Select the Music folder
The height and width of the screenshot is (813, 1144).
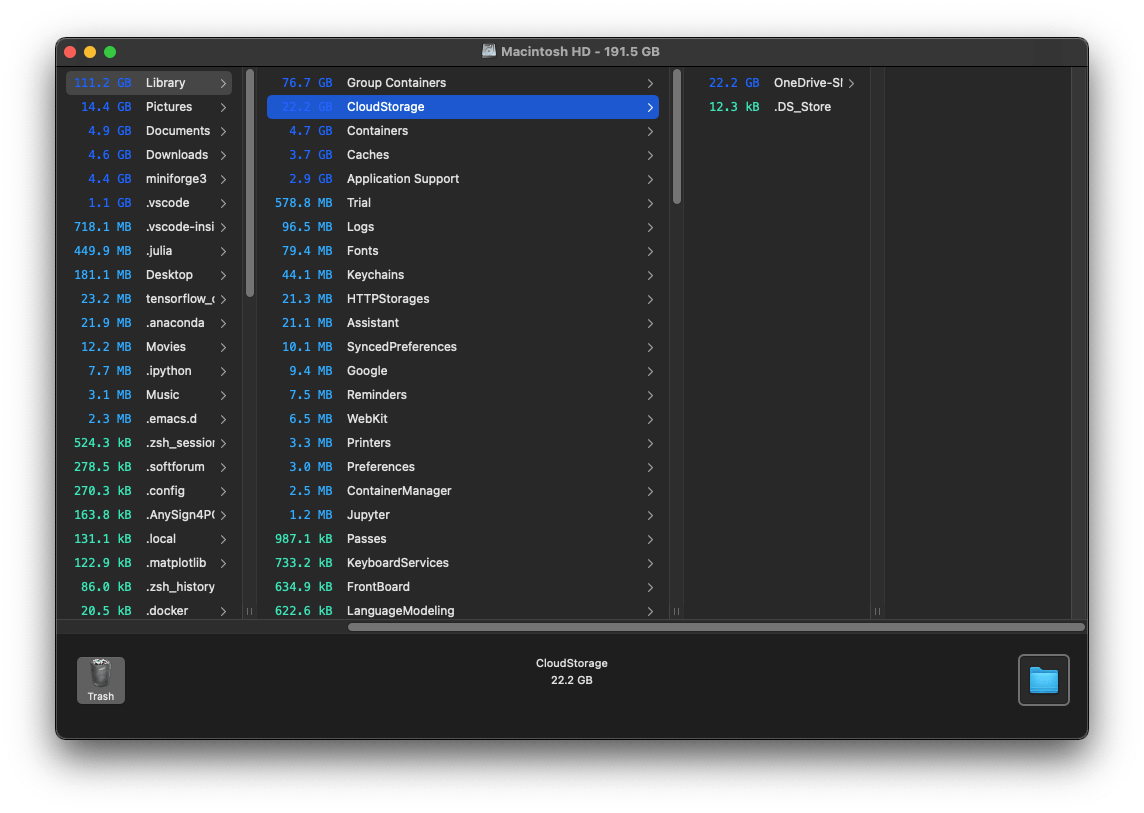[x=149, y=395]
